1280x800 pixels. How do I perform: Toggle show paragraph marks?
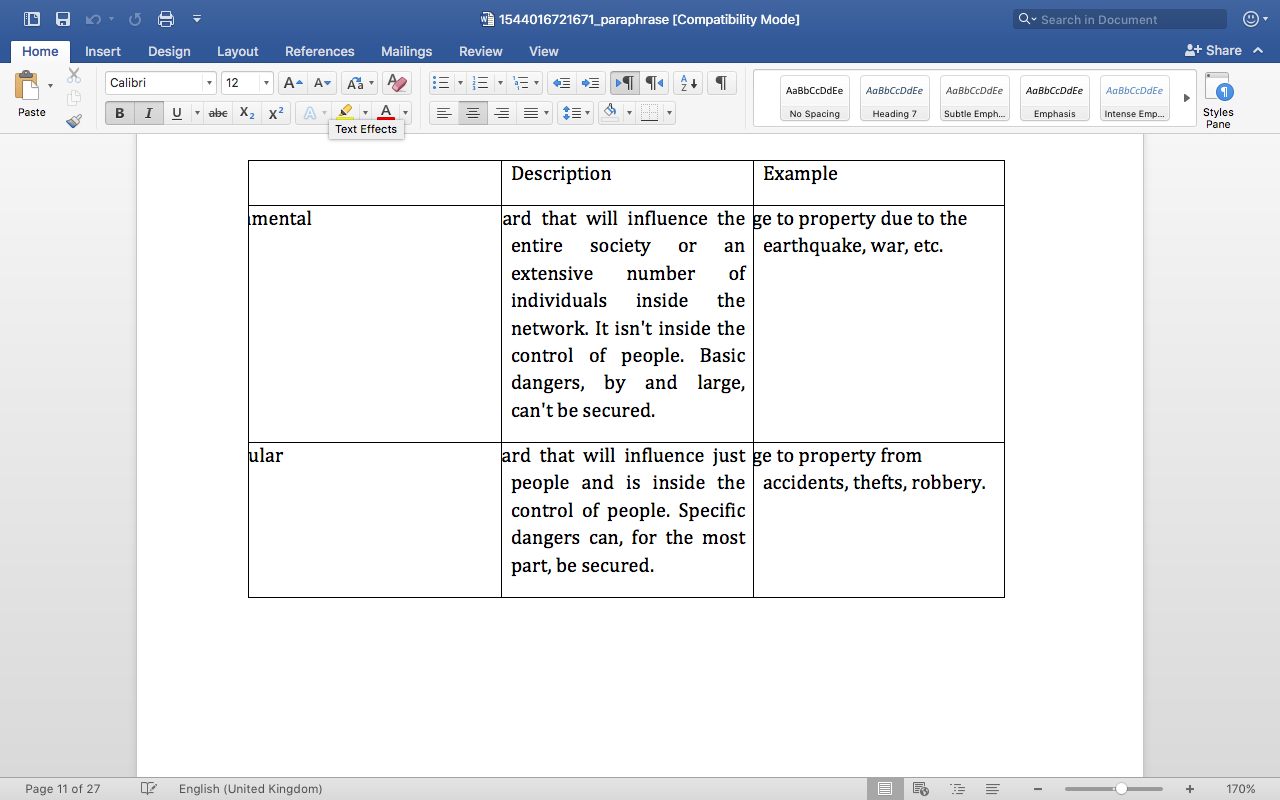pos(721,83)
